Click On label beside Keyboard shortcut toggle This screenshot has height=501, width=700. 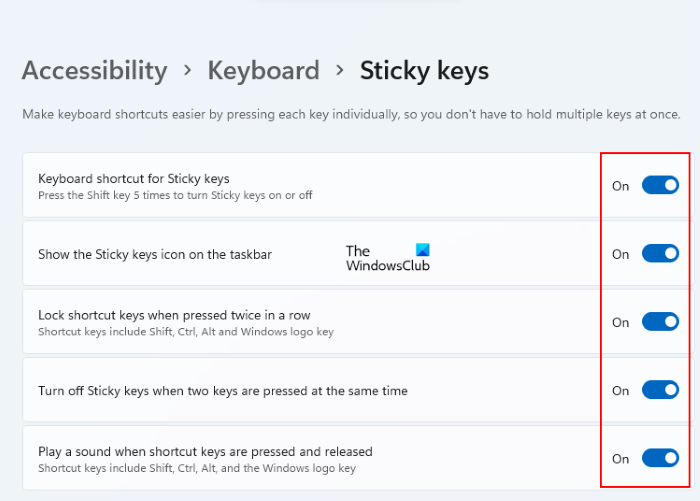click(620, 186)
